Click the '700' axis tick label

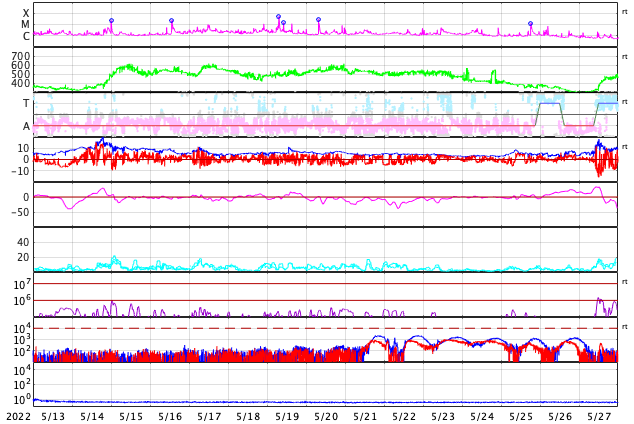21,56
